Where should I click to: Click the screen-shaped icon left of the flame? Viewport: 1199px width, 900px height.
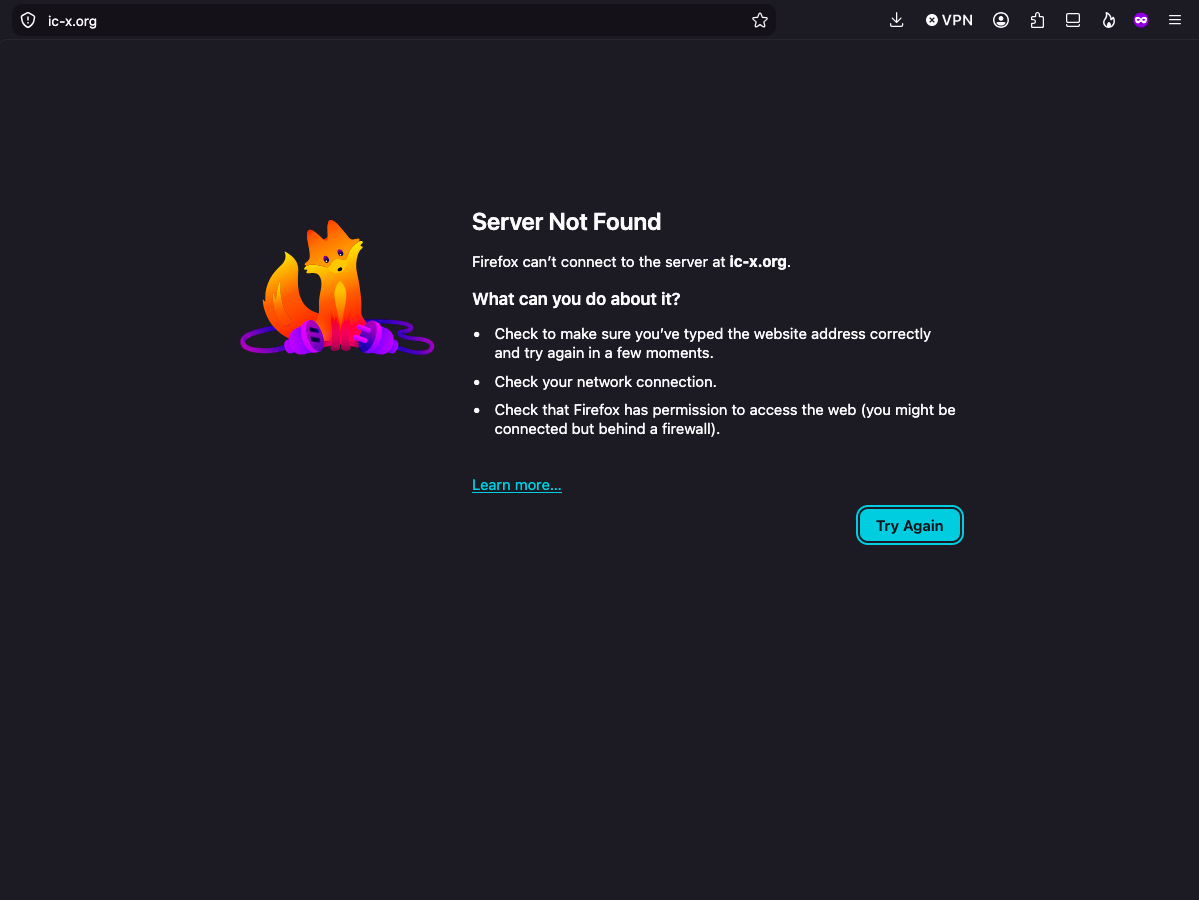click(1073, 21)
